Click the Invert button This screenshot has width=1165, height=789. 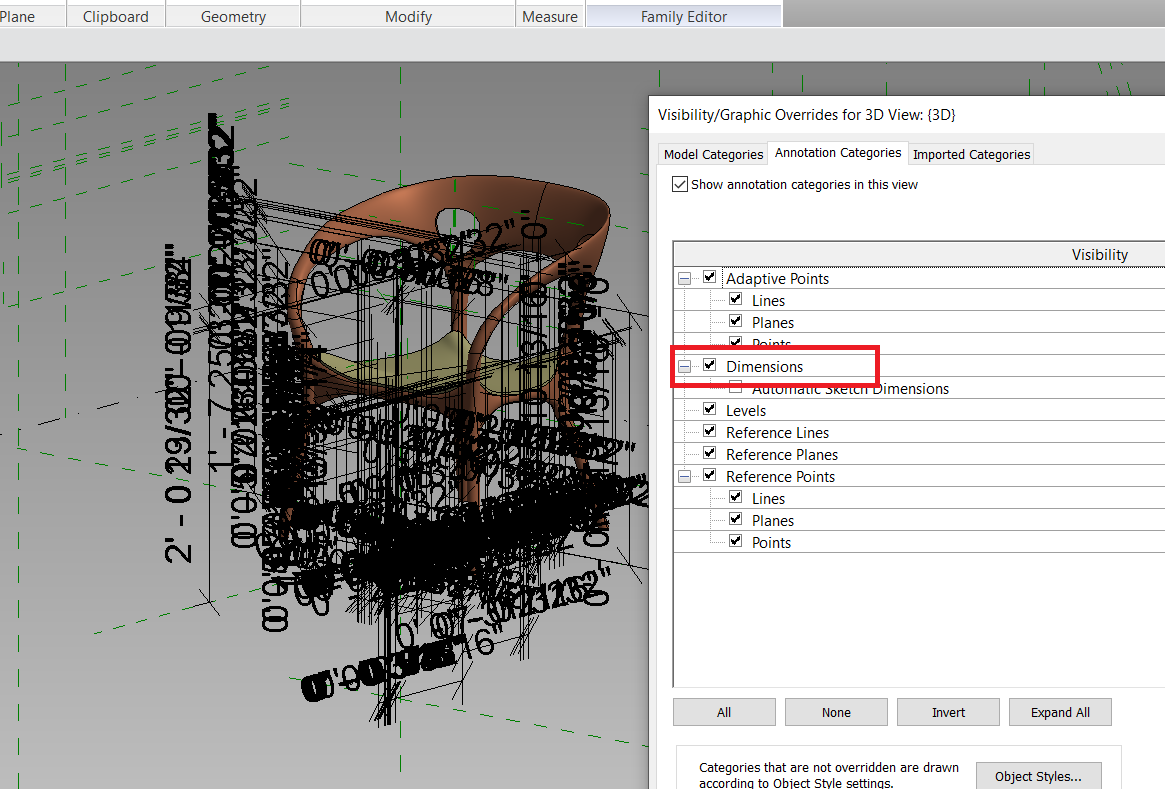point(949,712)
